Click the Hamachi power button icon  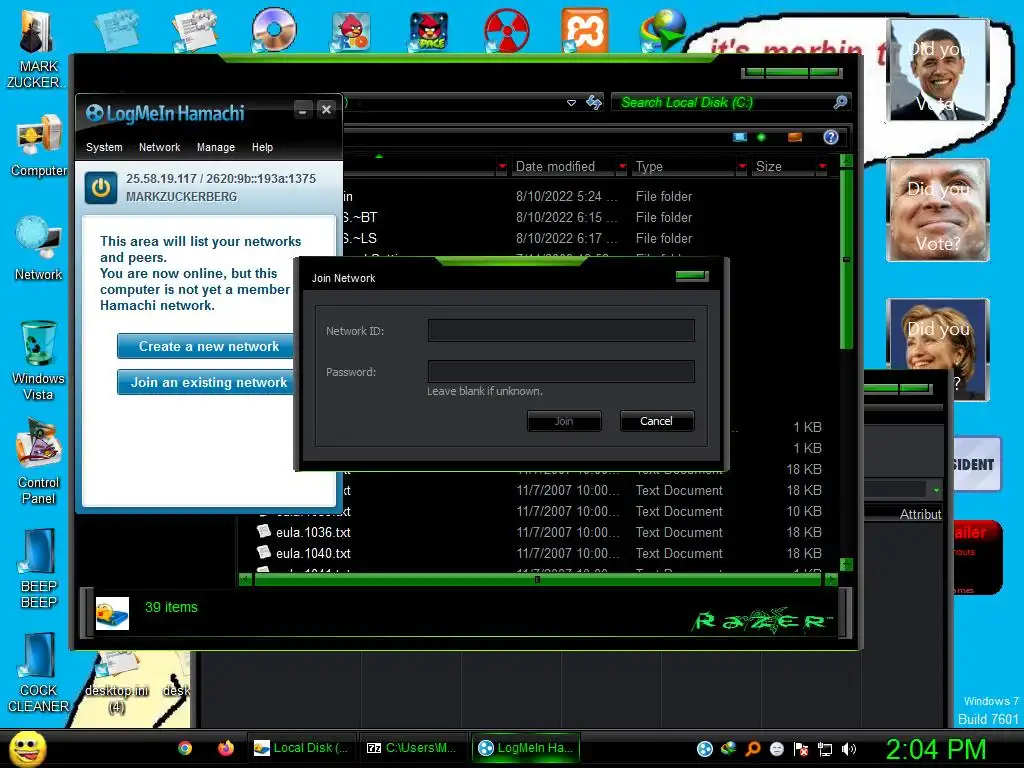(101, 188)
